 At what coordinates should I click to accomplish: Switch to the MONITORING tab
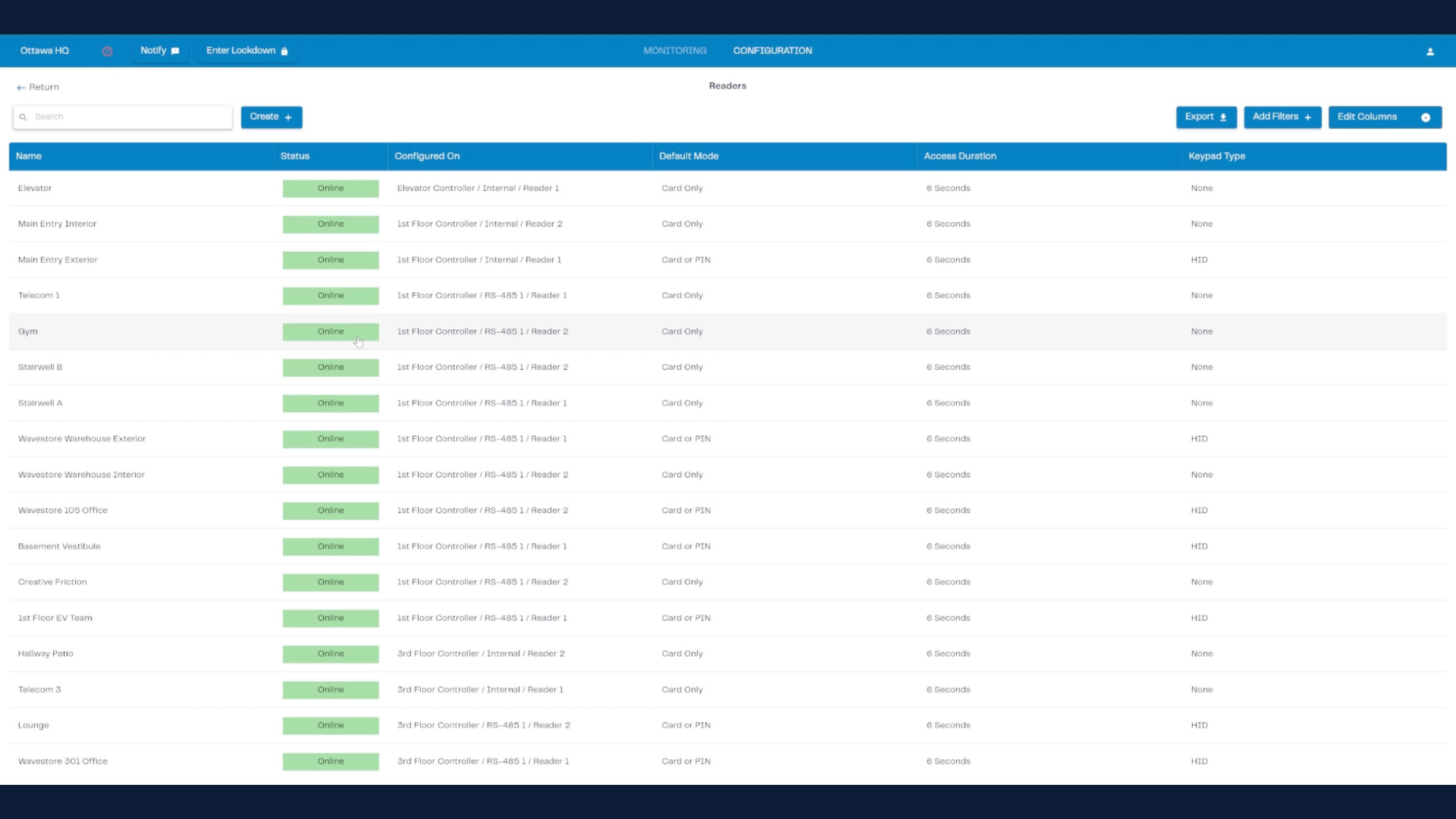(674, 51)
